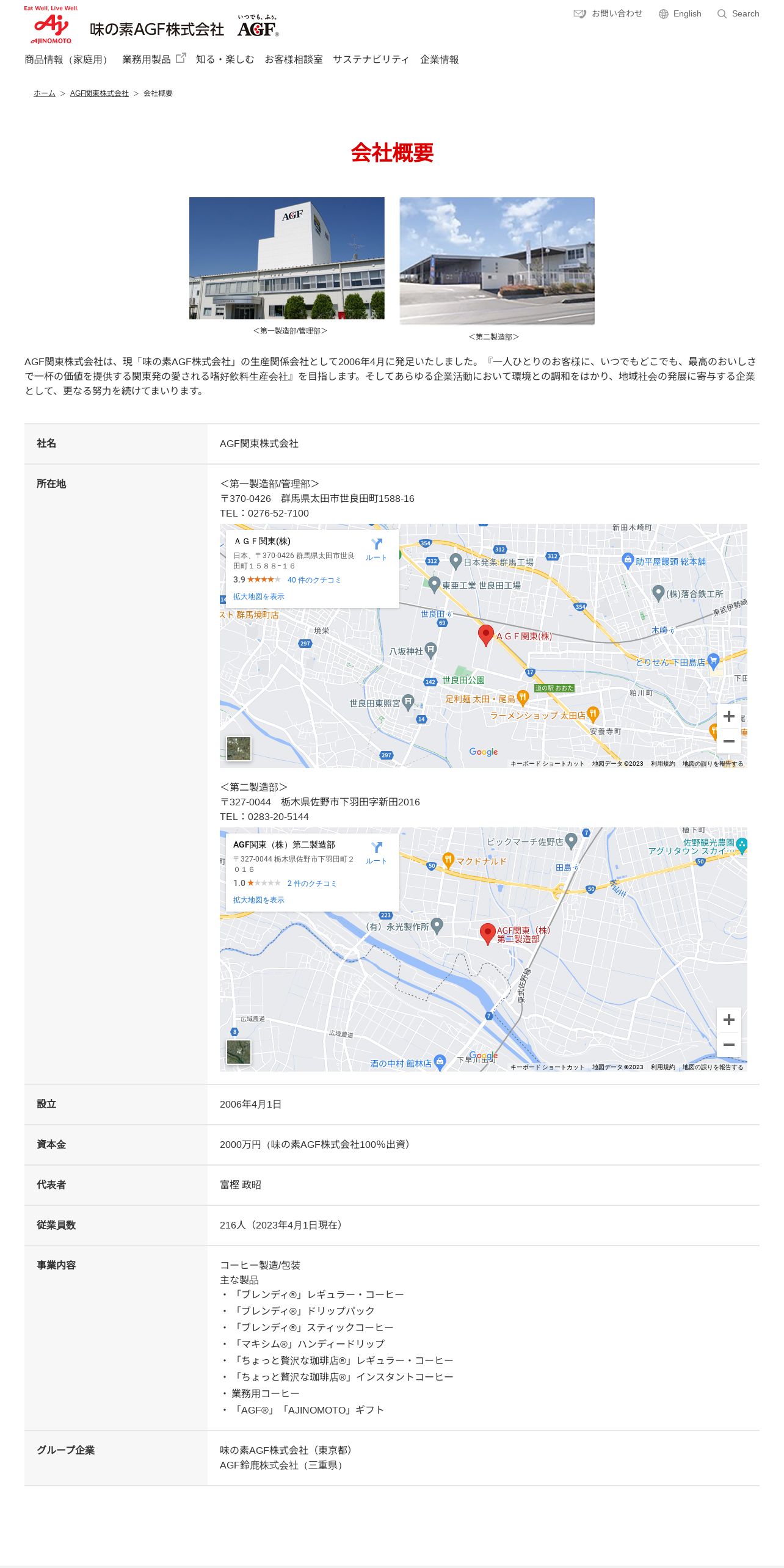Go to ホーム breadcrumb
Screen dimensions: 784x1568
45,93
